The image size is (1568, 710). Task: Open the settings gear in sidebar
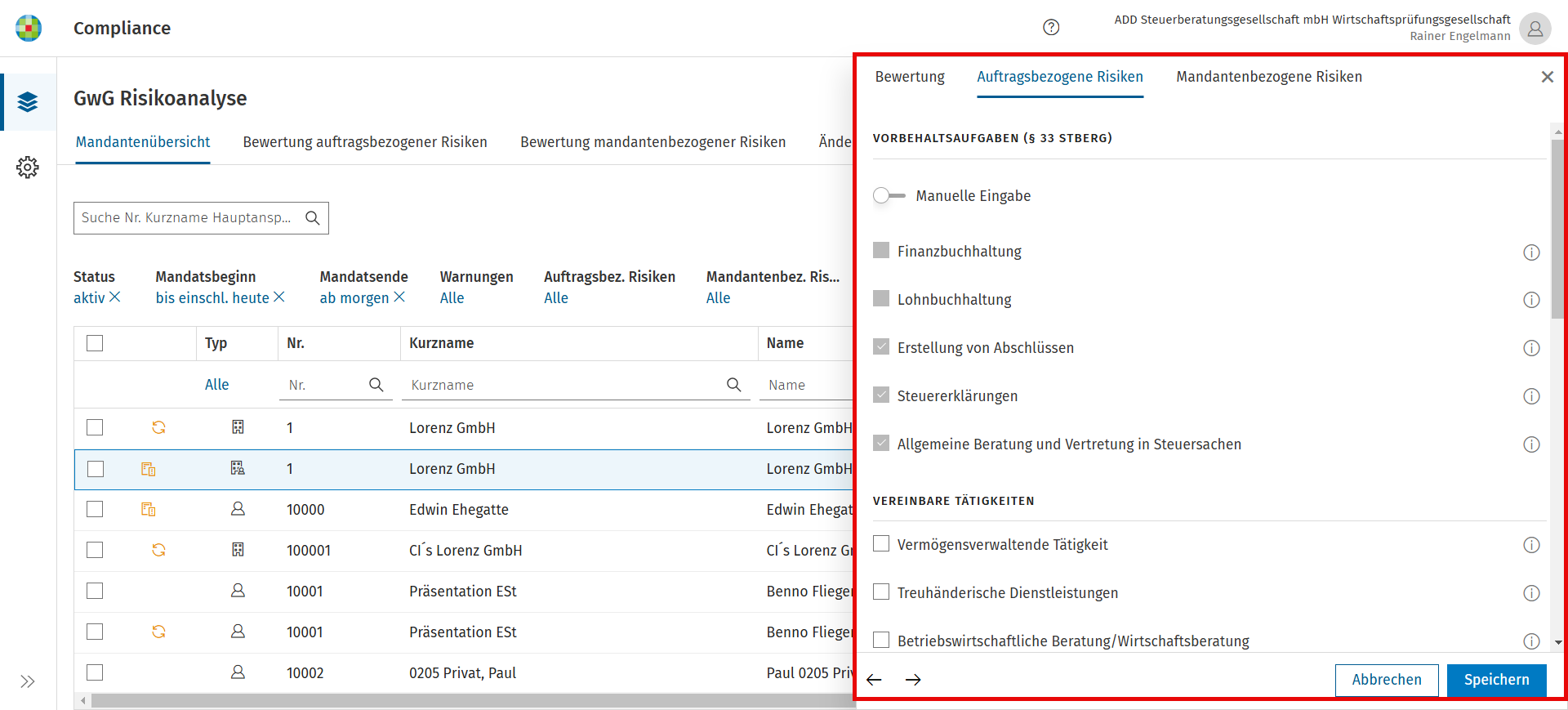click(x=28, y=167)
